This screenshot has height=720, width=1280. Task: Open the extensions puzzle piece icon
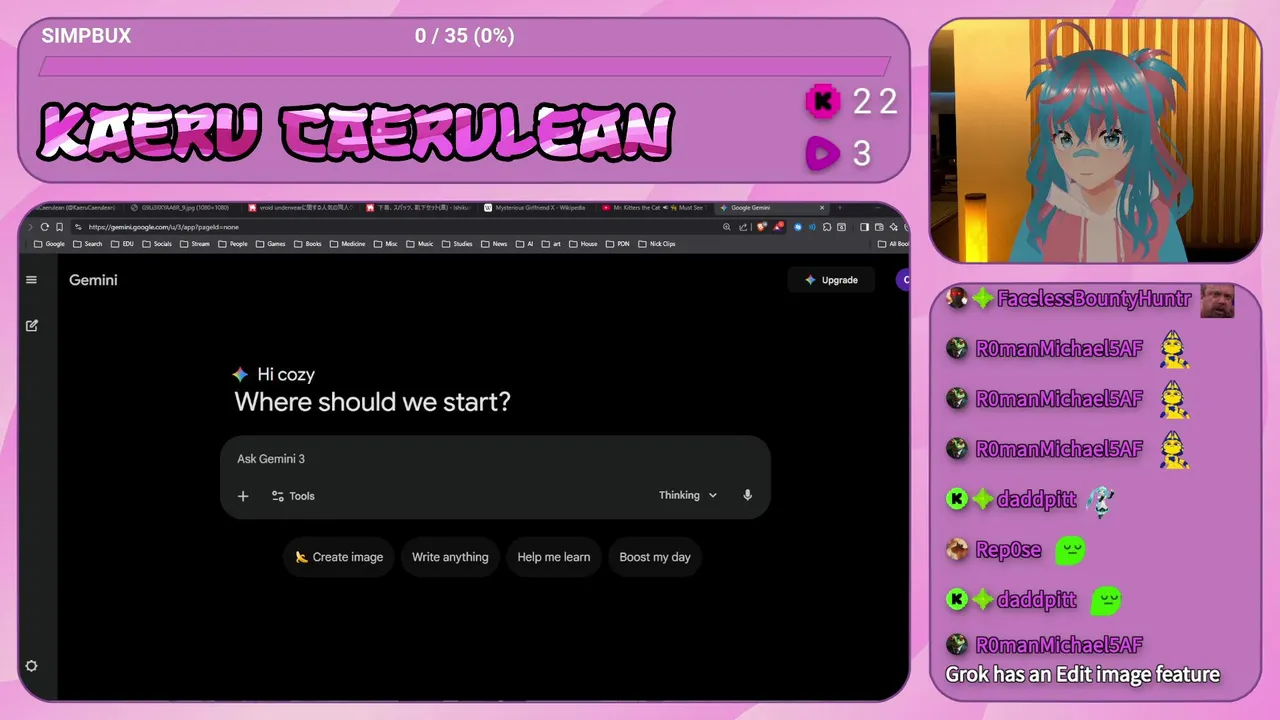(826, 227)
